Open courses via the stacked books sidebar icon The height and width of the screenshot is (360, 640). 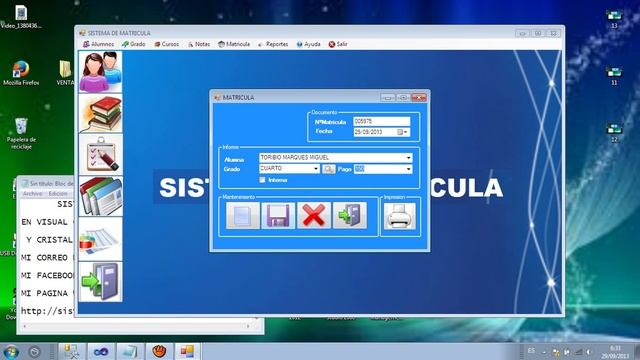point(100,113)
